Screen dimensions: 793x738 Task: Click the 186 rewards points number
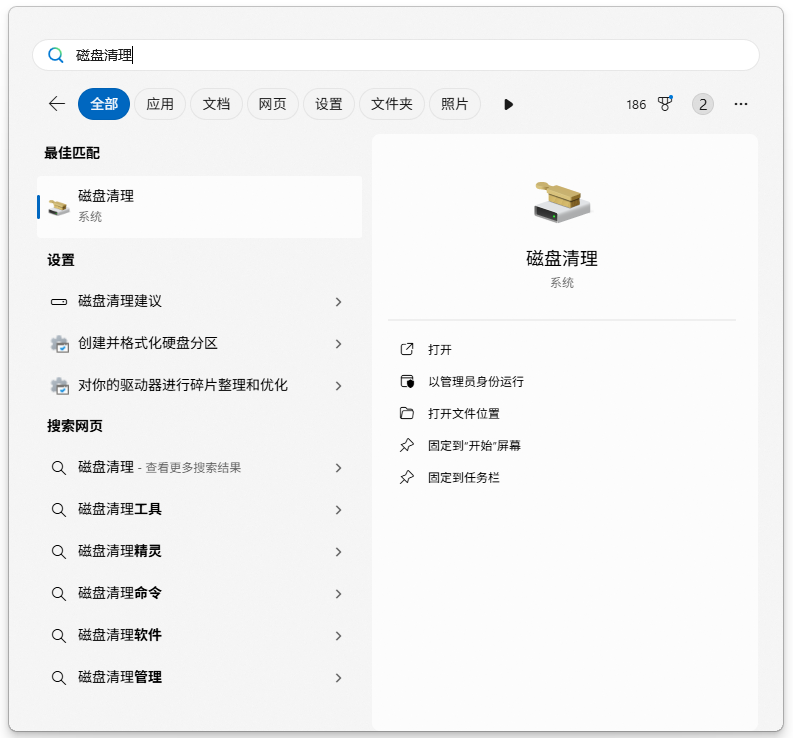point(636,105)
